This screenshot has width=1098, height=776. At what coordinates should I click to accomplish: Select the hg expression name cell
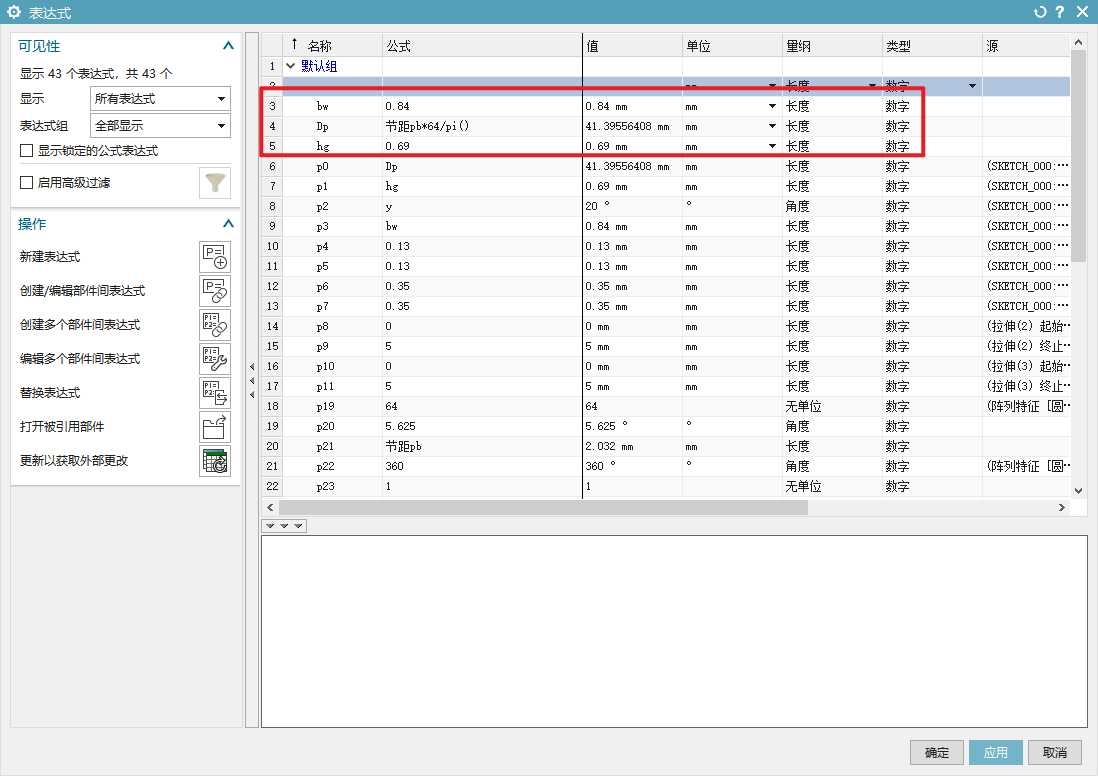pyautogui.click(x=333, y=146)
